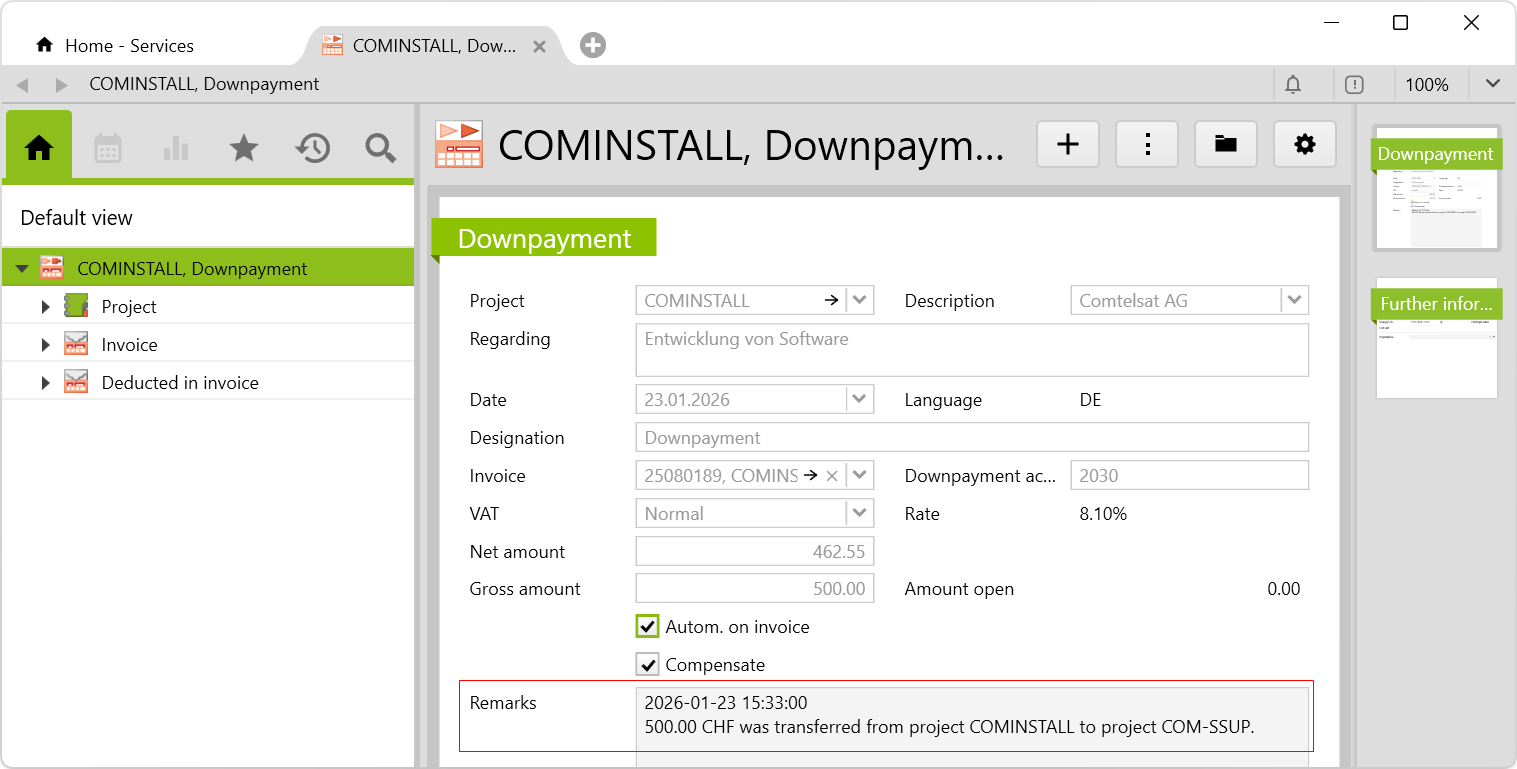Open the history icon in sidebar

[312, 148]
